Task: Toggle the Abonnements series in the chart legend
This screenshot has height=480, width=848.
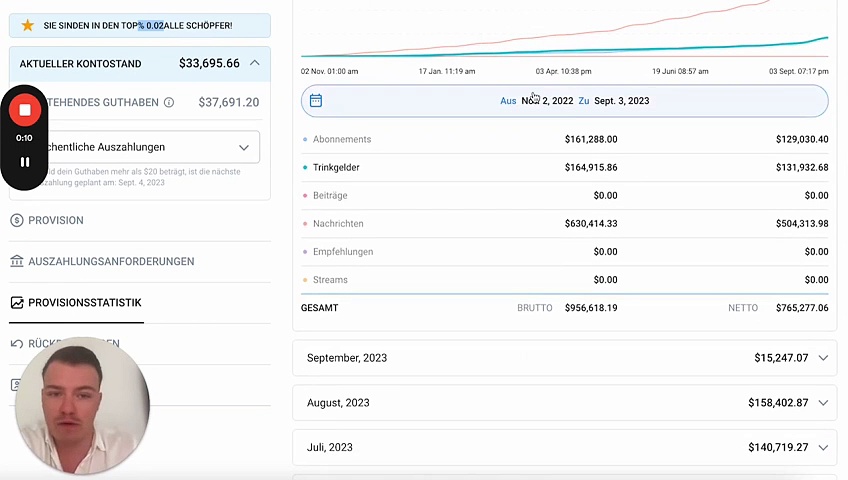Action: tap(341, 140)
